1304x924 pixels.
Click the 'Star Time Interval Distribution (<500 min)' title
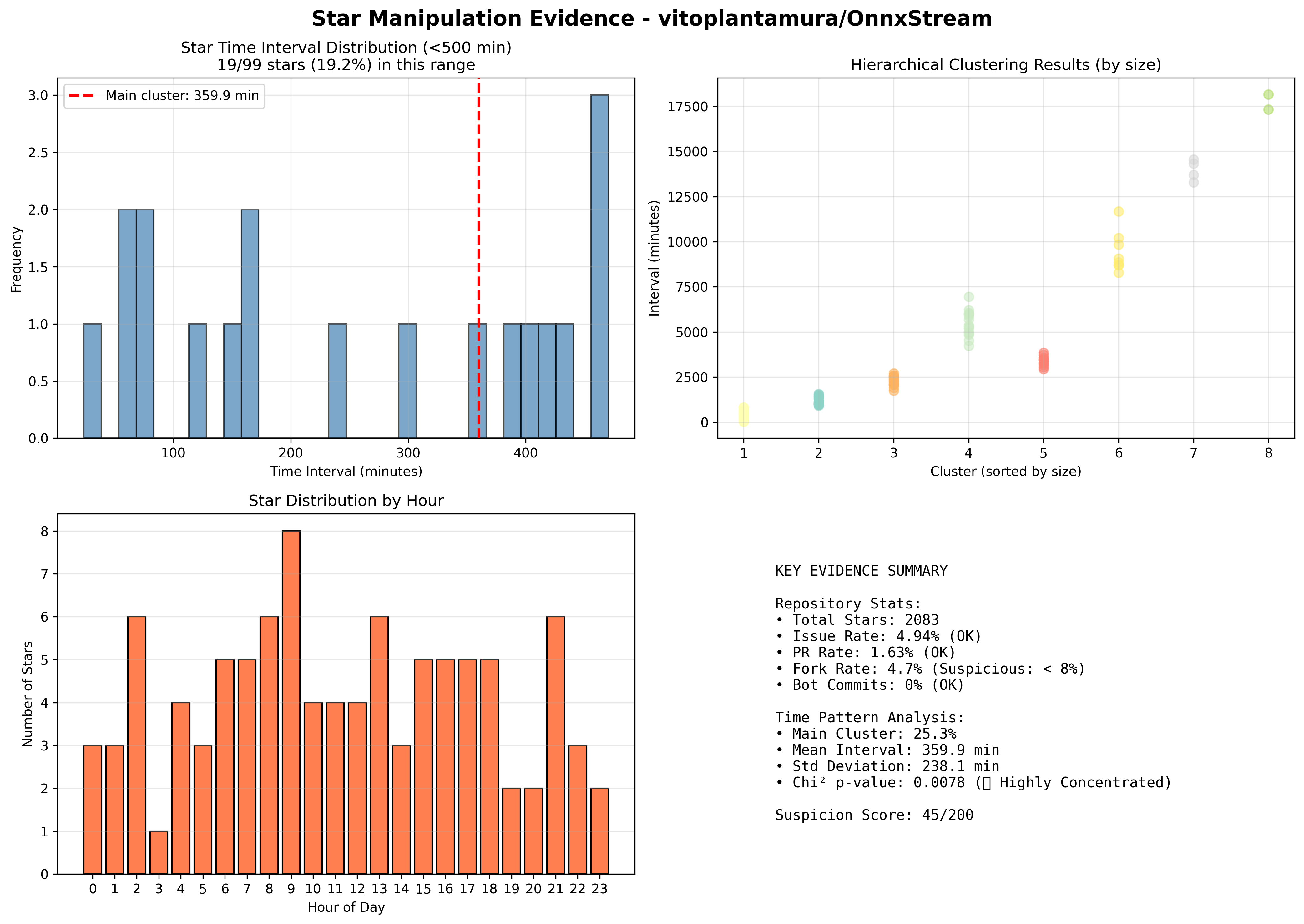tap(346, 48)
